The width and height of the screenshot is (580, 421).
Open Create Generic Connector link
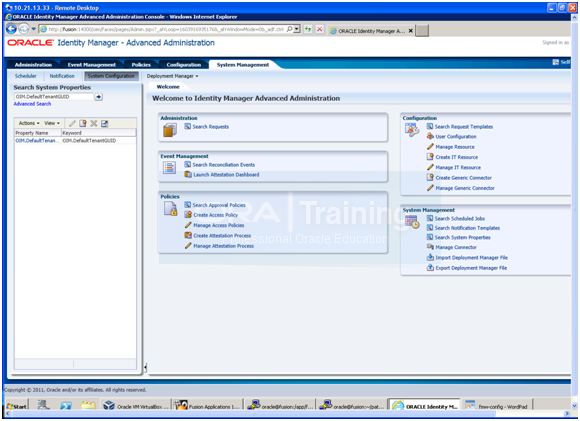pos(463,178)
